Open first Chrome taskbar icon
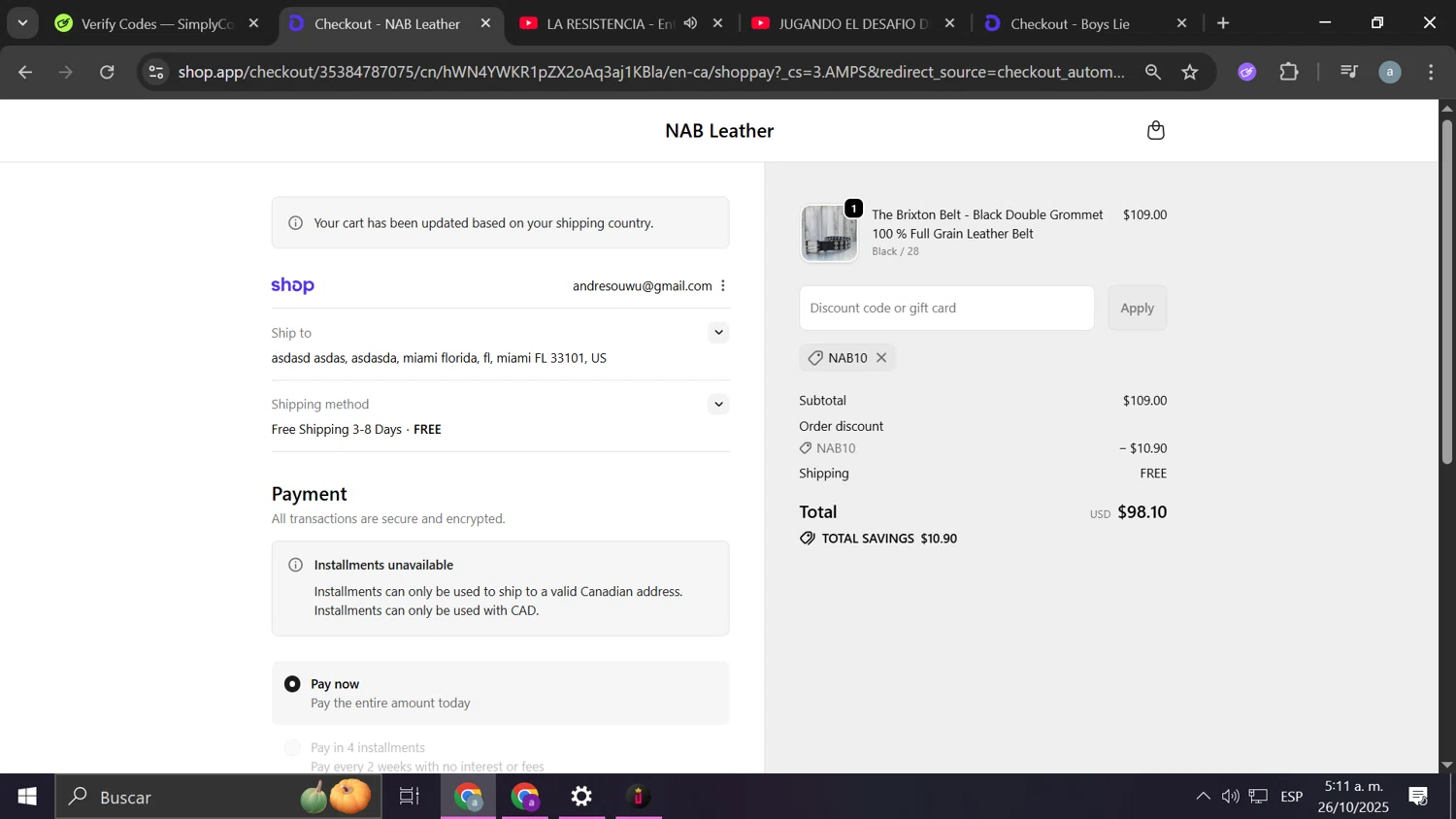Viewport: 1456px width, 819px height. tap(469, 797)
